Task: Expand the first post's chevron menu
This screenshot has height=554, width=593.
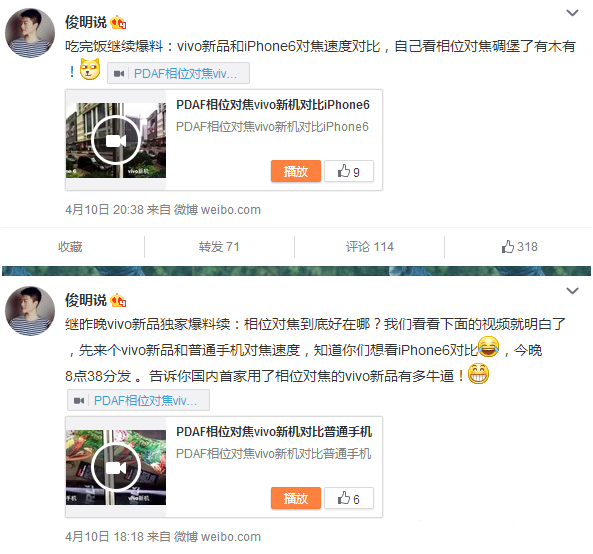Action: click(572, 13)
